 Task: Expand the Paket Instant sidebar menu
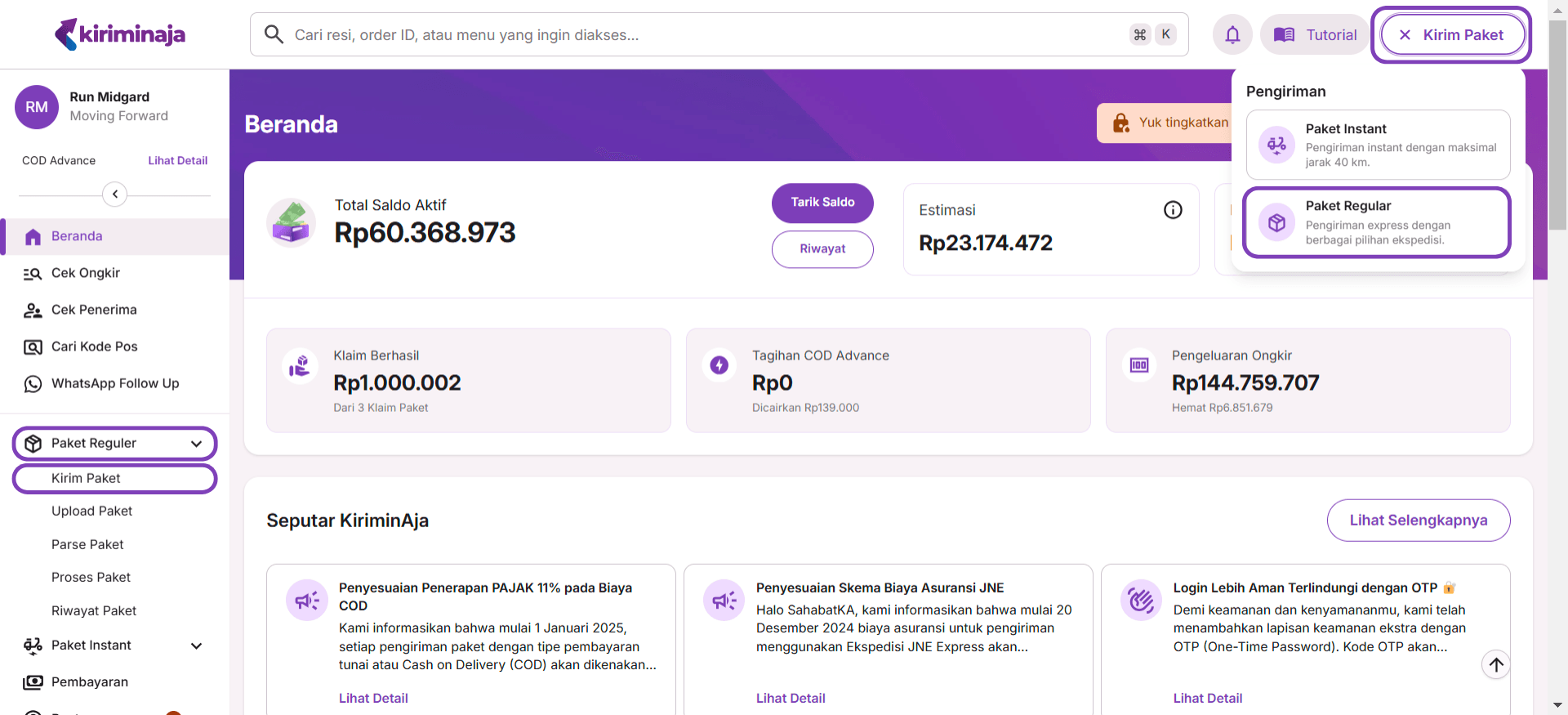pyautogui.click(x=196, y=646)
